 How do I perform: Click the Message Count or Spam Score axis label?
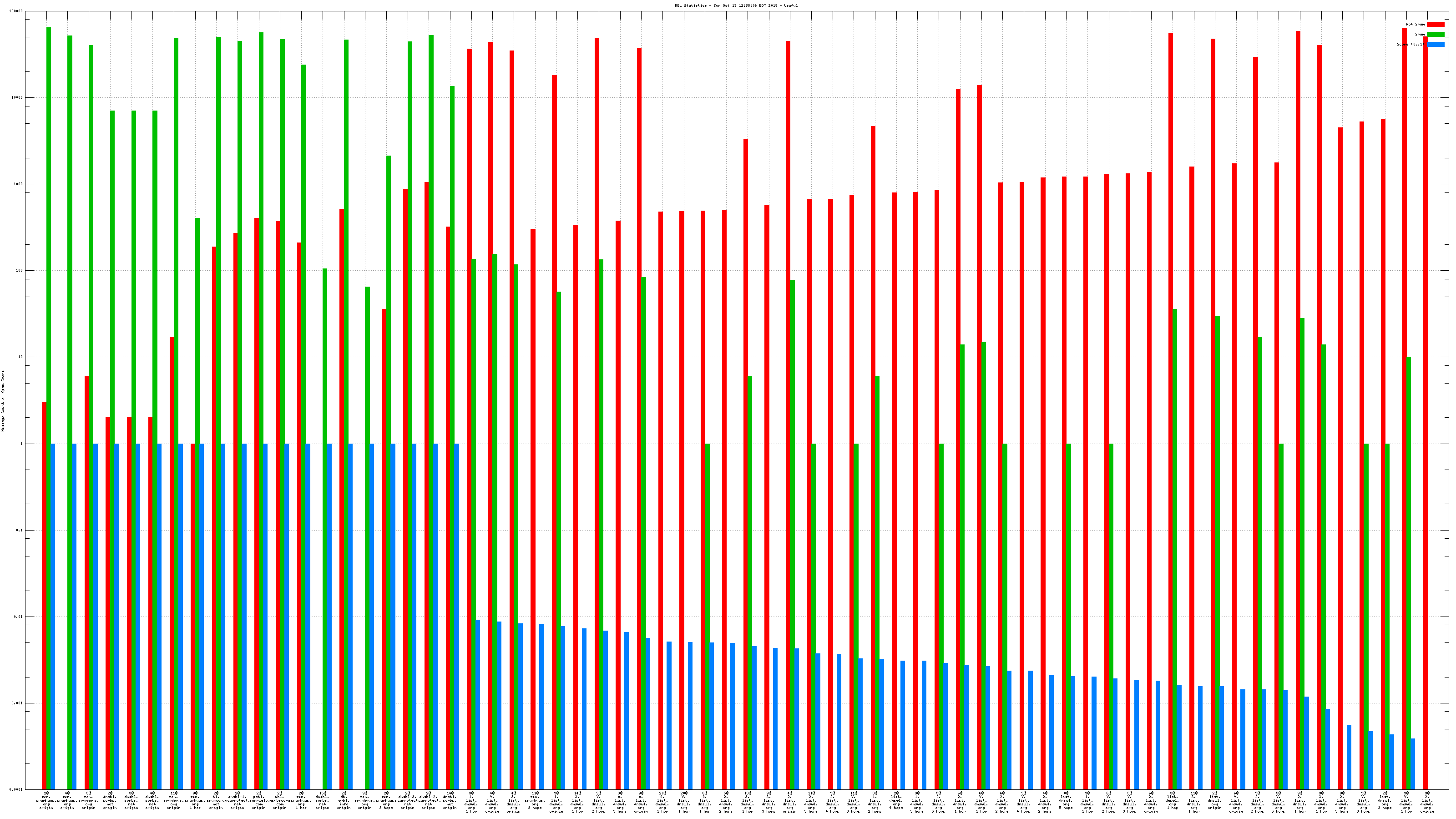[x=3, y=401]
